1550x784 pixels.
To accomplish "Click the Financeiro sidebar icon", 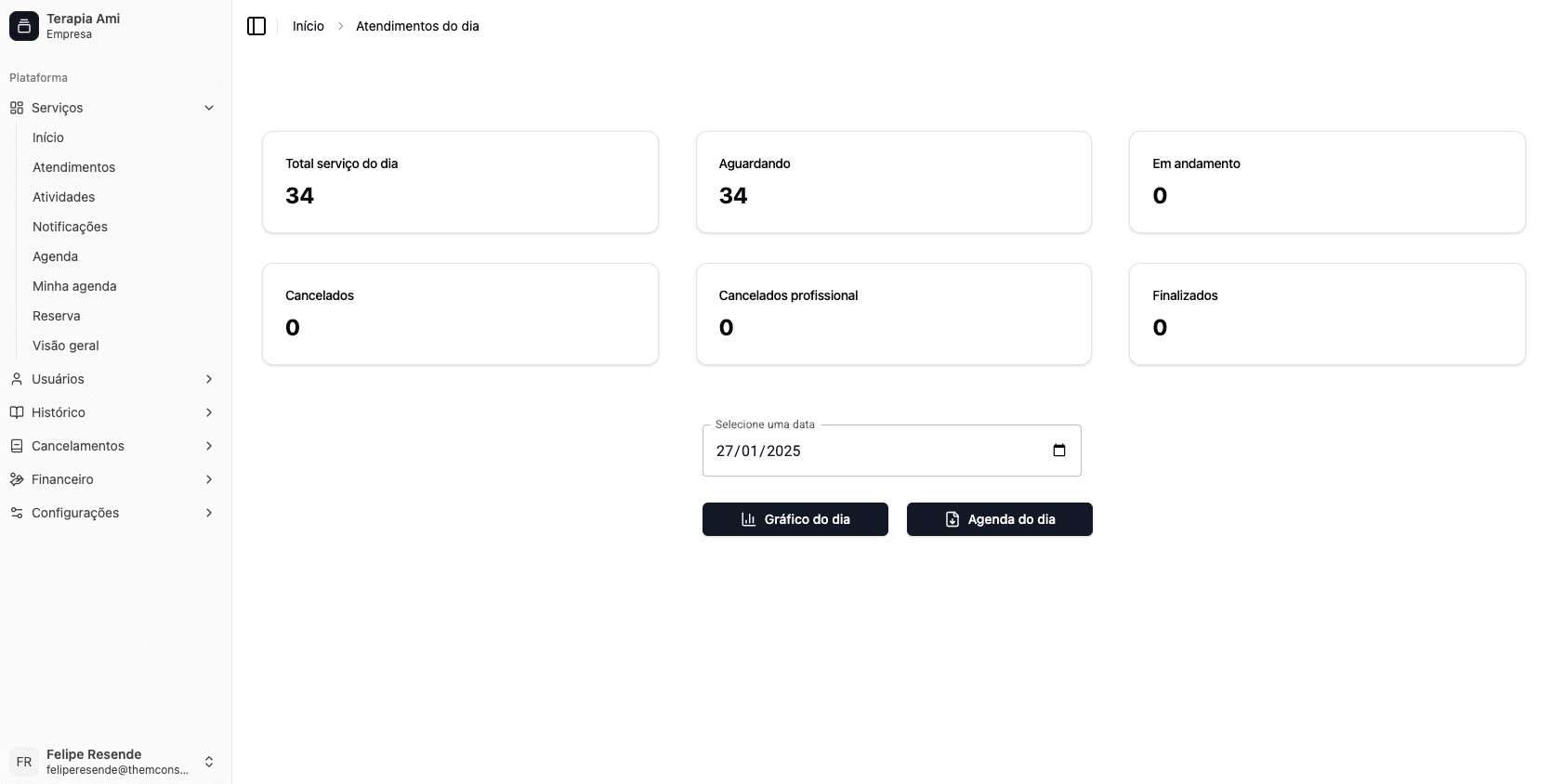I will tap(17, 479).
